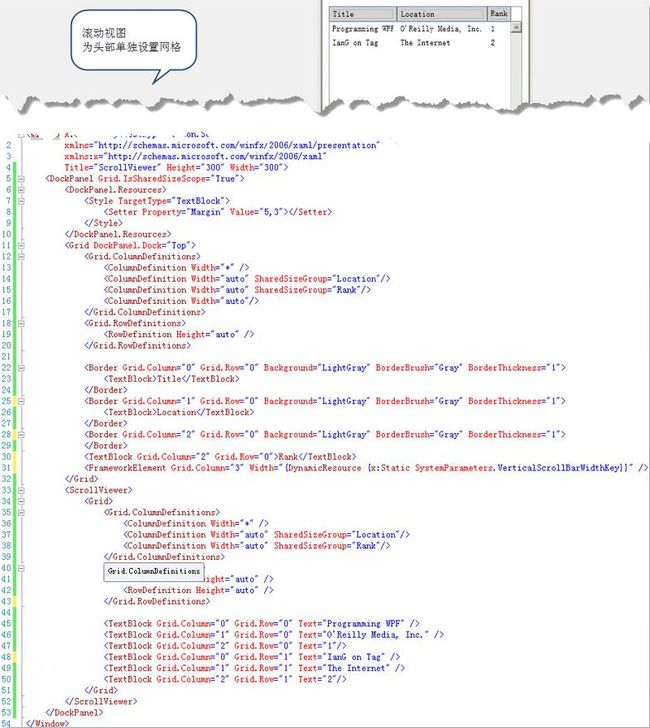The image size is (650, 728).
Task: Click rank value "1" in preview list
Action: click(493, 29)
